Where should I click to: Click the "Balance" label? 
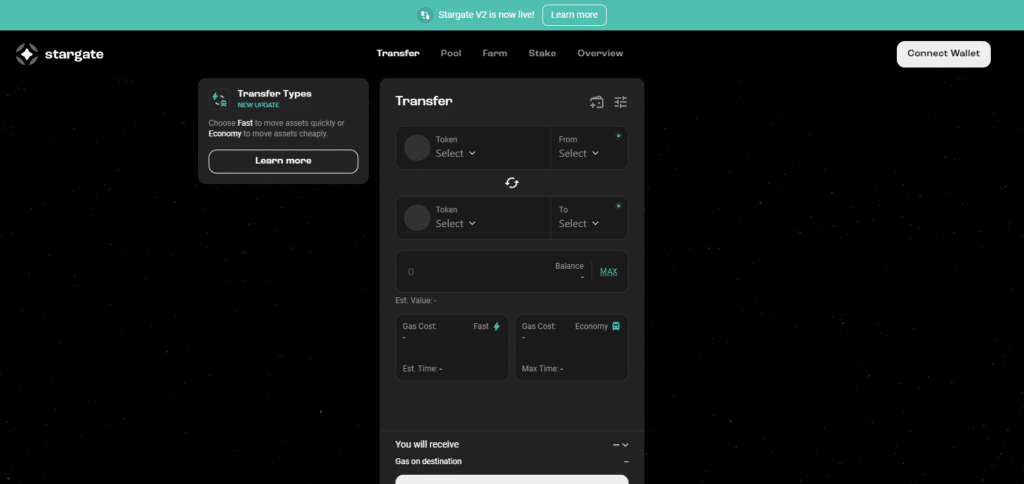point(569,266)
